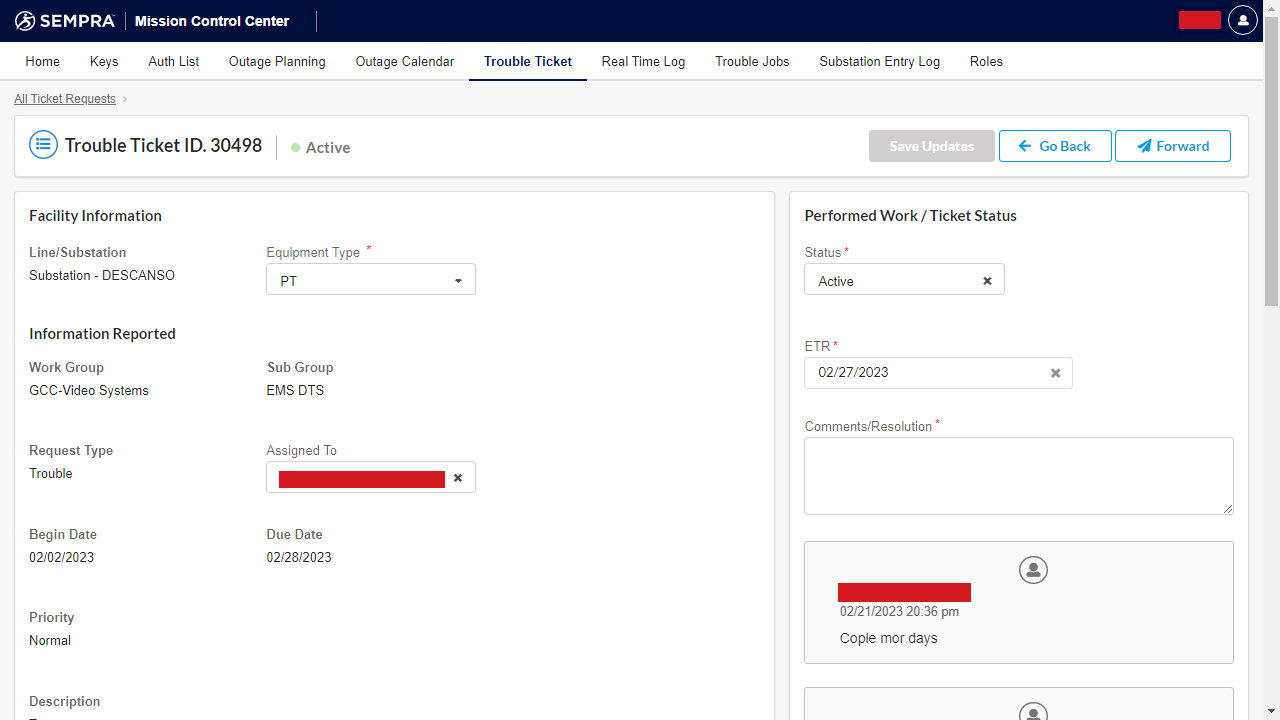Open the ETR date picker field

click(925, 373)
